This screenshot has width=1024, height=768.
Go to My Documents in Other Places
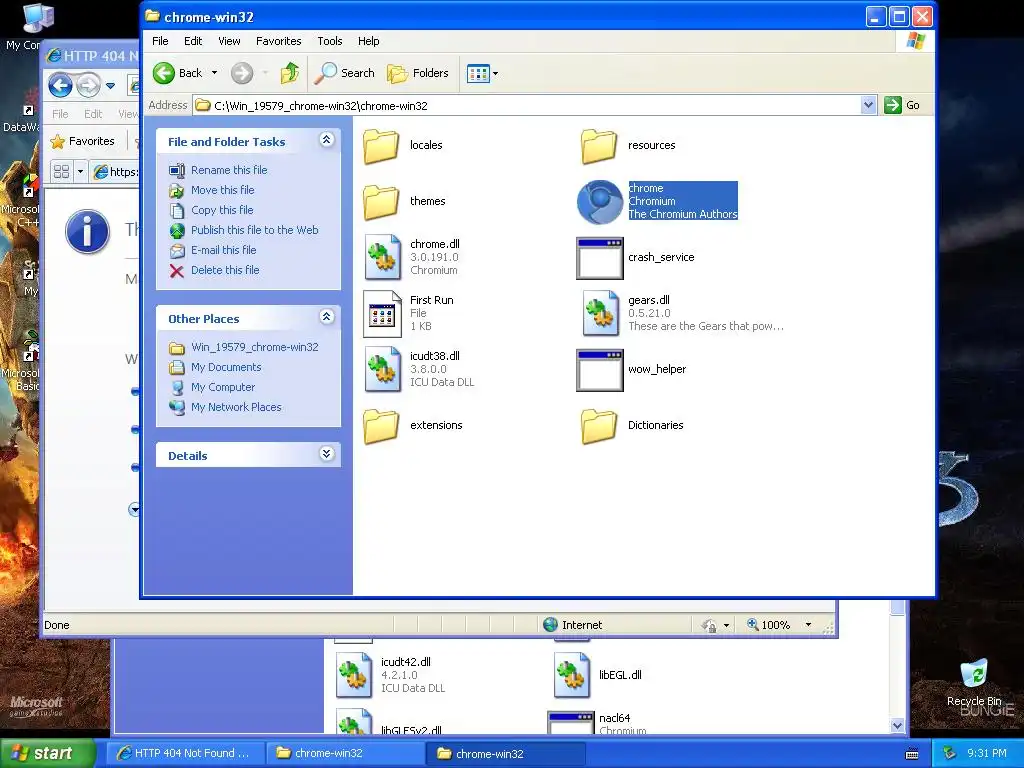[226, 367]
